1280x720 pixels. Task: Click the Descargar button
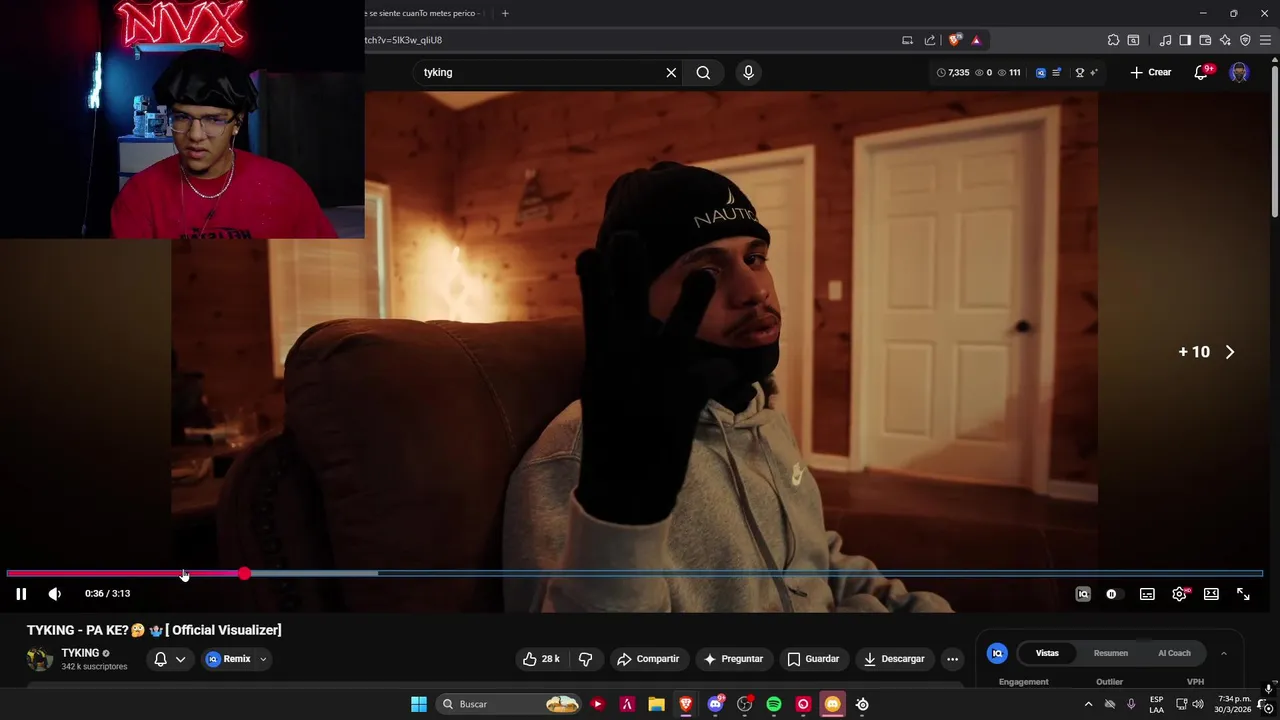click(x=894, y=659)
